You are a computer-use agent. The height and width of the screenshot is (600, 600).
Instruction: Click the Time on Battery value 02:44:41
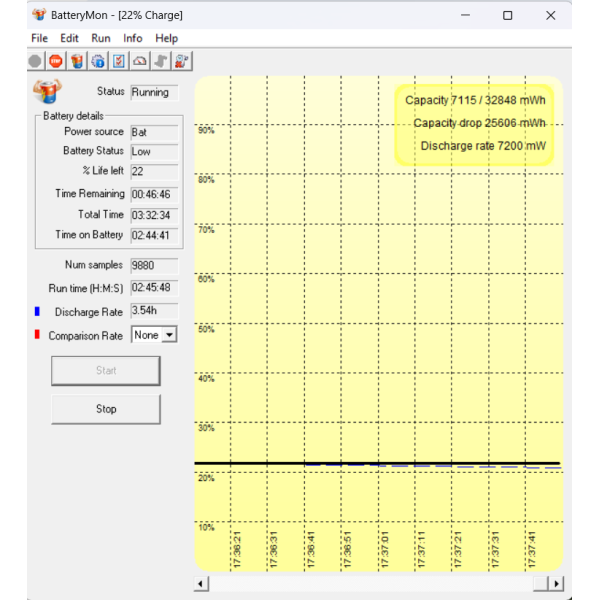tap(154, 235)
